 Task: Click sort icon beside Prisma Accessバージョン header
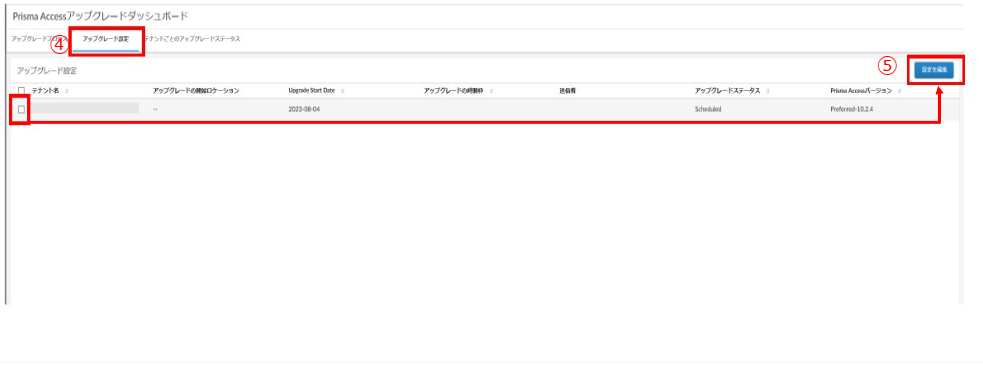click(900, 91)
